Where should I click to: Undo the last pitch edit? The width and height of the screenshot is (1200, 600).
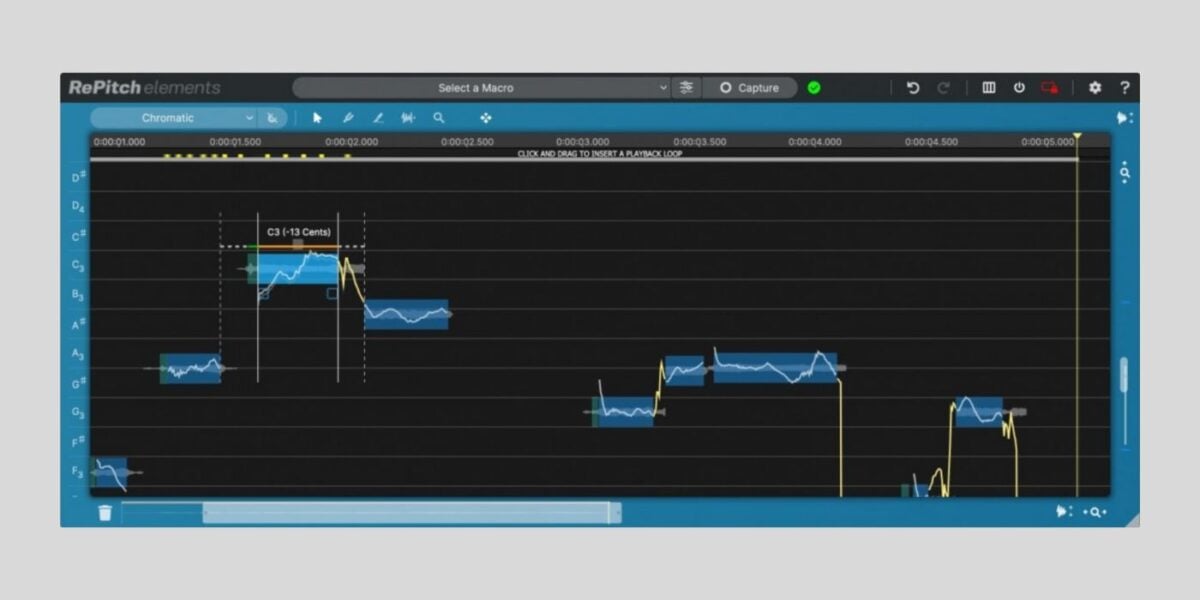click(913, 87)
